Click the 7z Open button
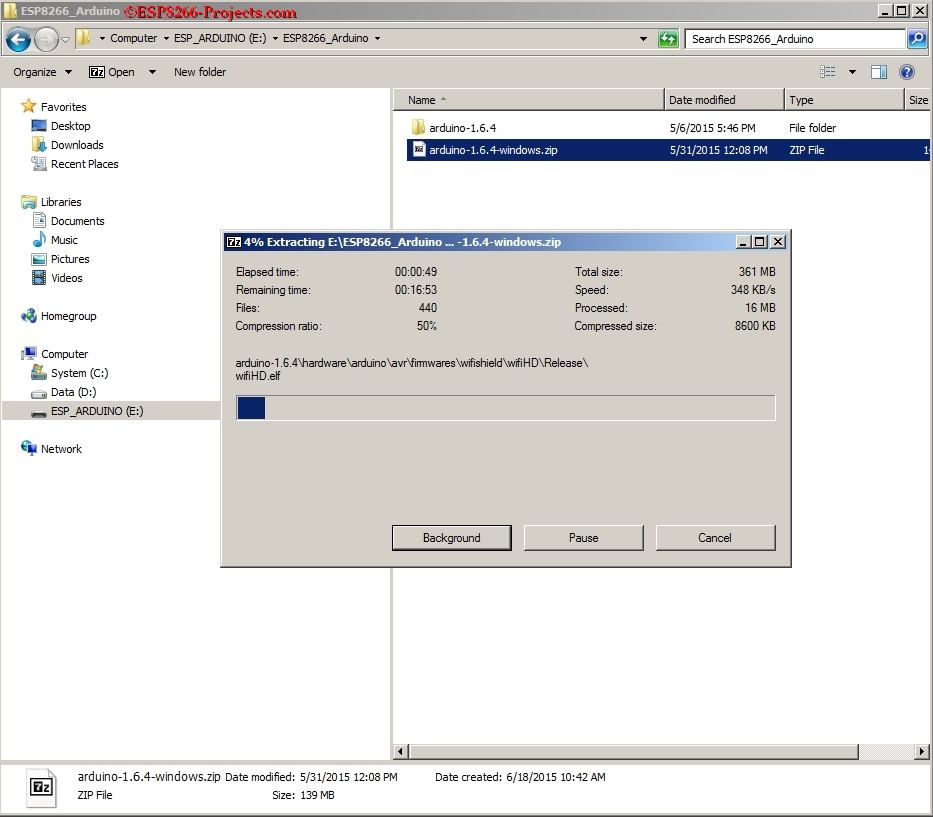Viewport: 933px width, 817px height. pyautogui.click(x=112, y=72)
